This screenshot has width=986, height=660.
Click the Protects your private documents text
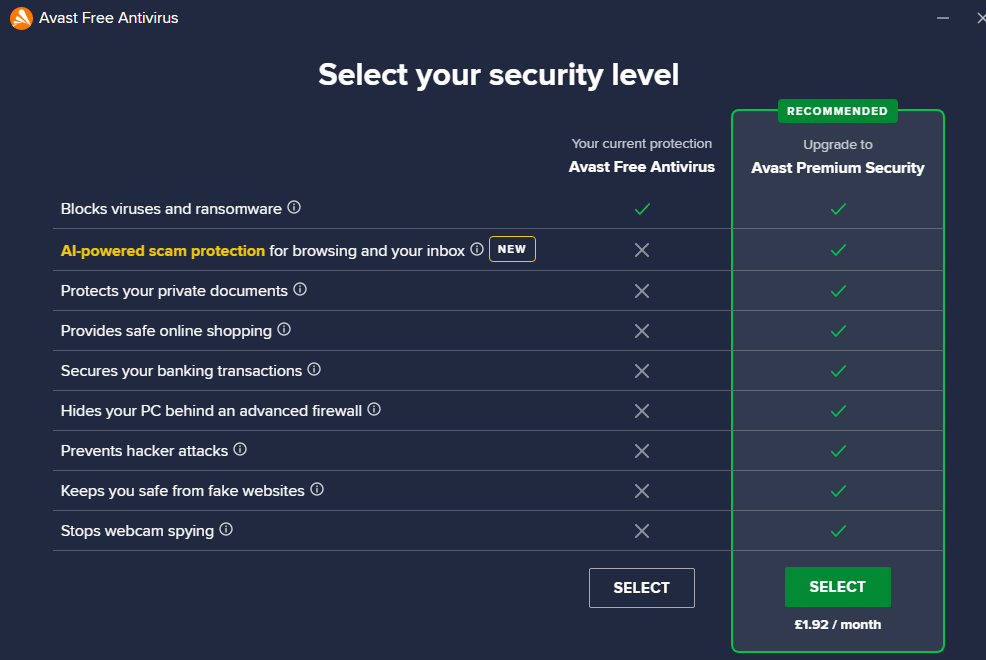coord(174,291)
